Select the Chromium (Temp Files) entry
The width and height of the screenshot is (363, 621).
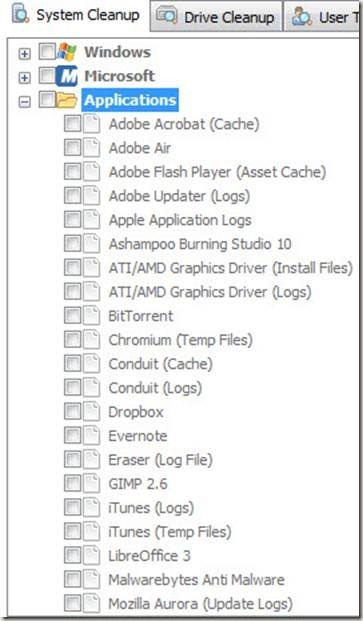click(181, 340)
